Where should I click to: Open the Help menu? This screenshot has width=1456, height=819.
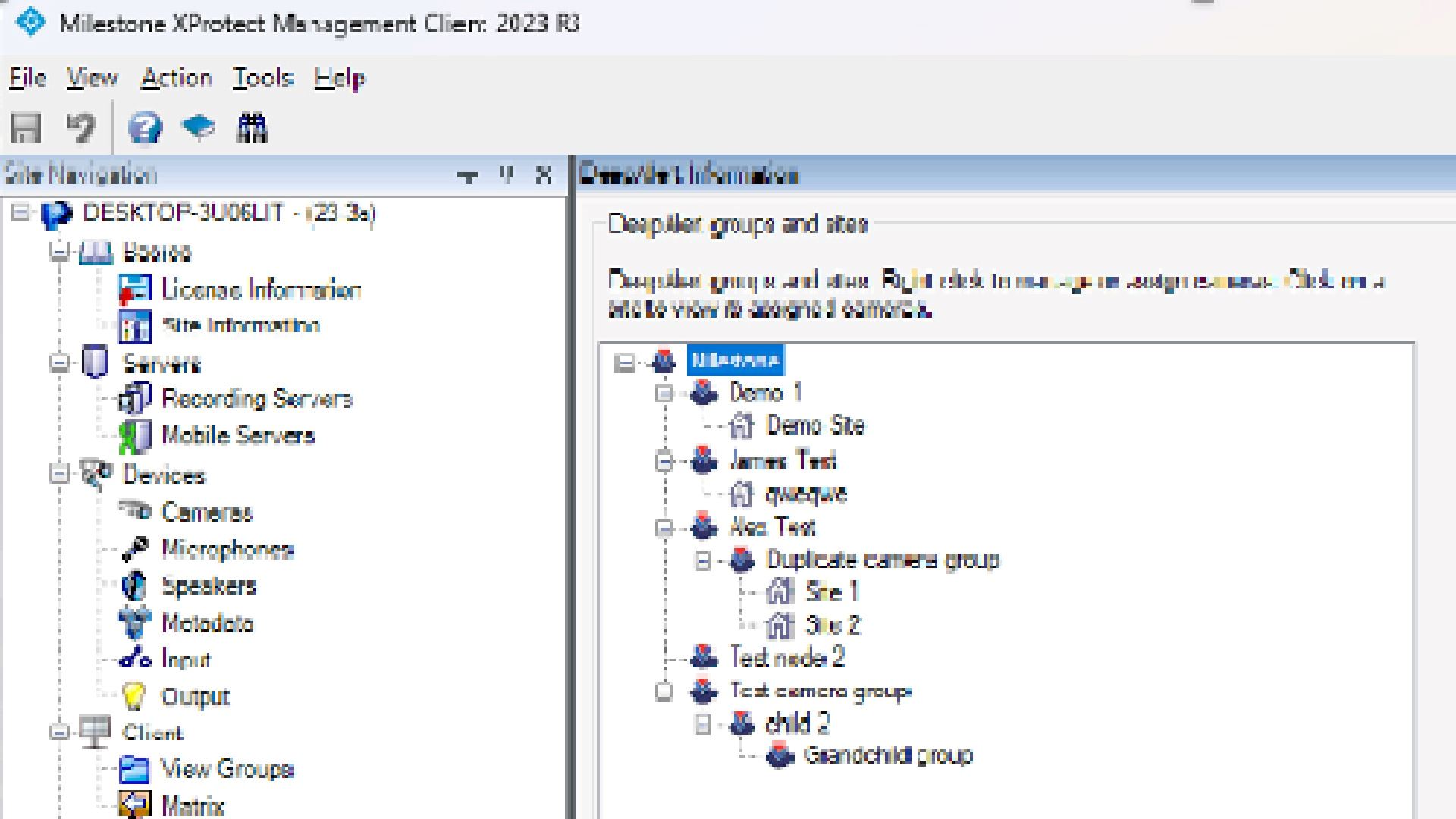point(339,78)
